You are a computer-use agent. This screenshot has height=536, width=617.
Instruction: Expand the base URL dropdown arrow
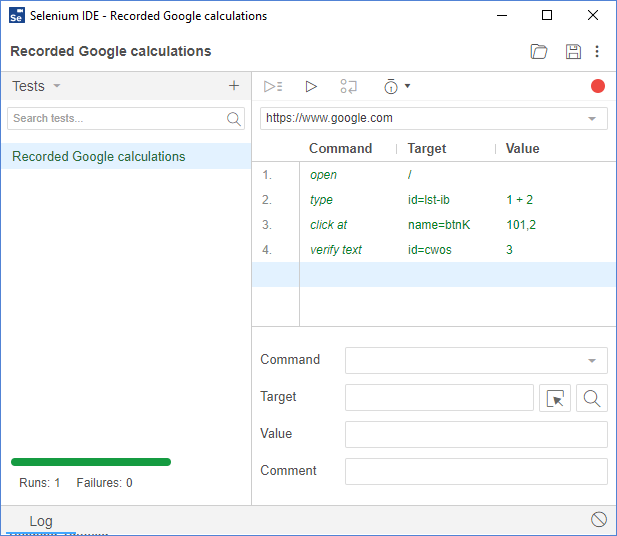click(x=592, y=118)
